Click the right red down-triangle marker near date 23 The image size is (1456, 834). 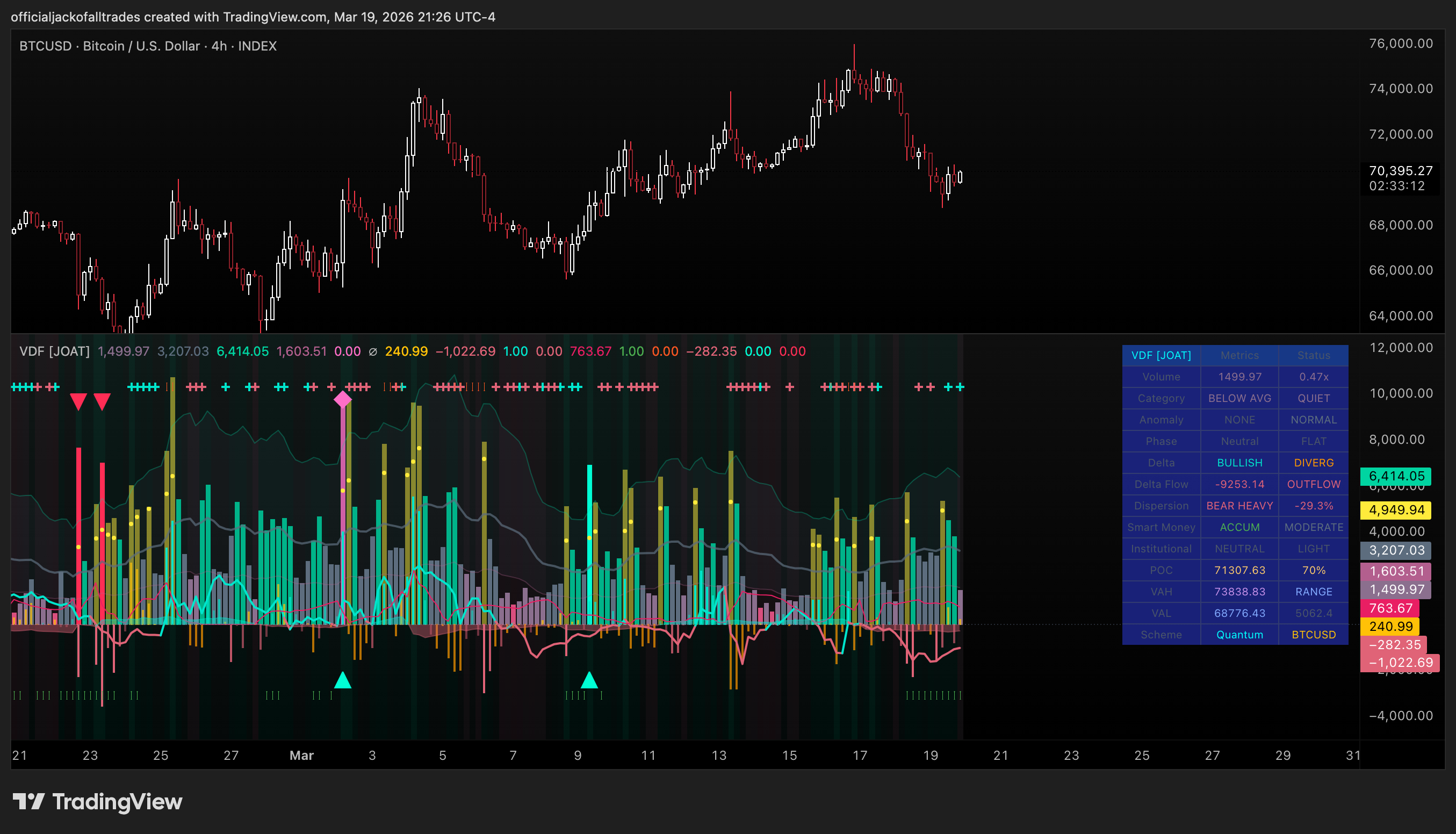tap(102, 402)
